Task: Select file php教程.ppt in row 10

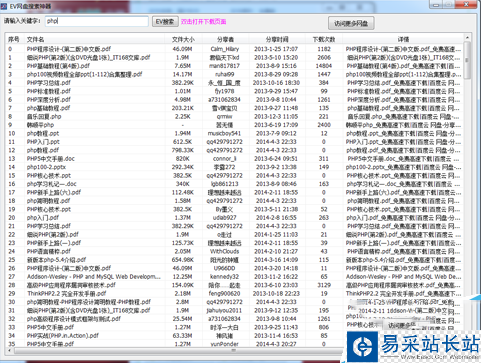Action: [43, 133]
